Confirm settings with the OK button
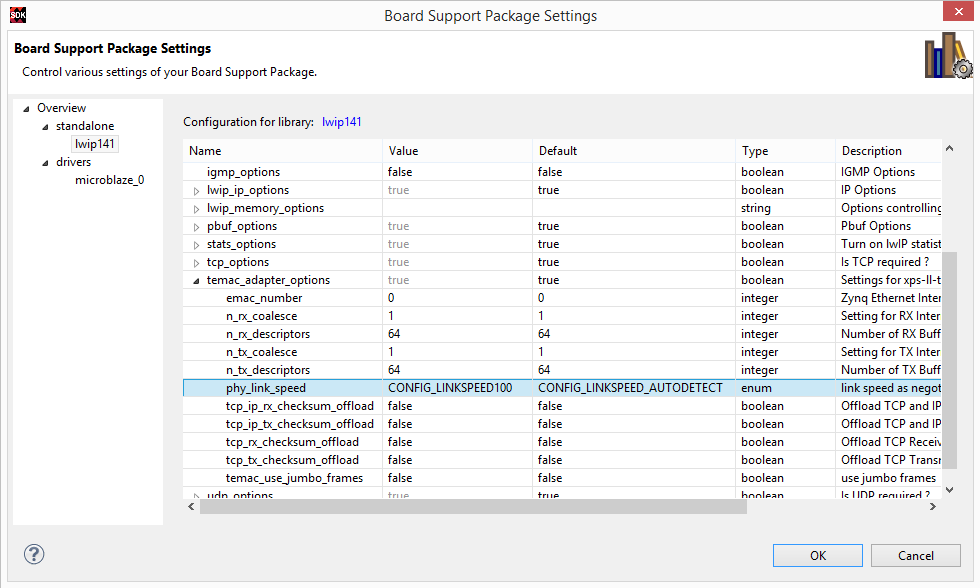The height and width of the screenshot is (588, 980). point(818,556)
